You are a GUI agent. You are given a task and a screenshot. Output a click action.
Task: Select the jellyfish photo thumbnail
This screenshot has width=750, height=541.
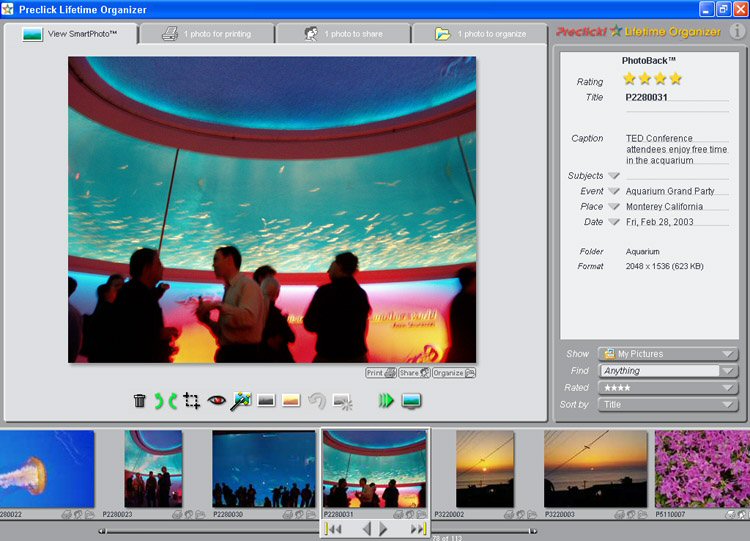pos(45,468)
